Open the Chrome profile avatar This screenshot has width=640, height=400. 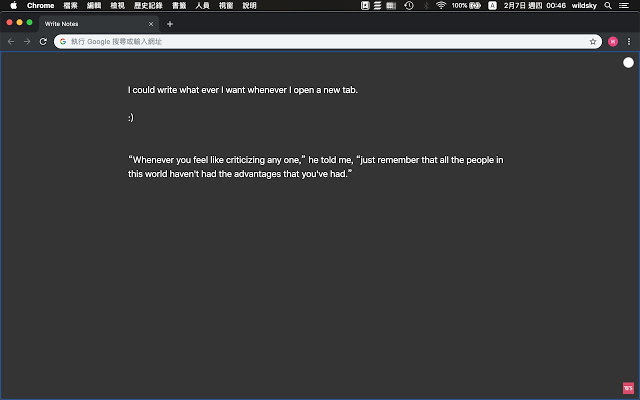(x=613, y=42)
